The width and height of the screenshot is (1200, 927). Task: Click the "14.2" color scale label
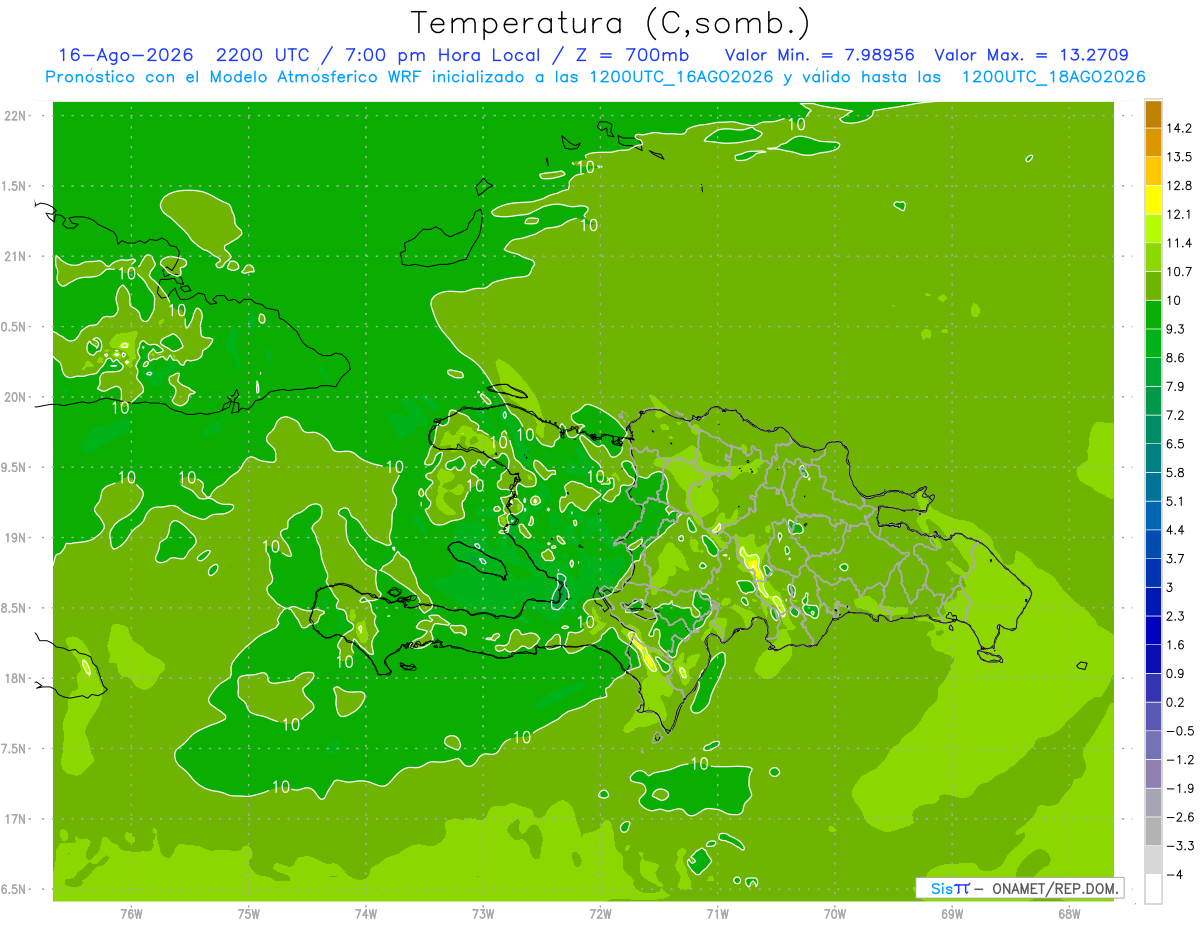tap(1181, 128)
